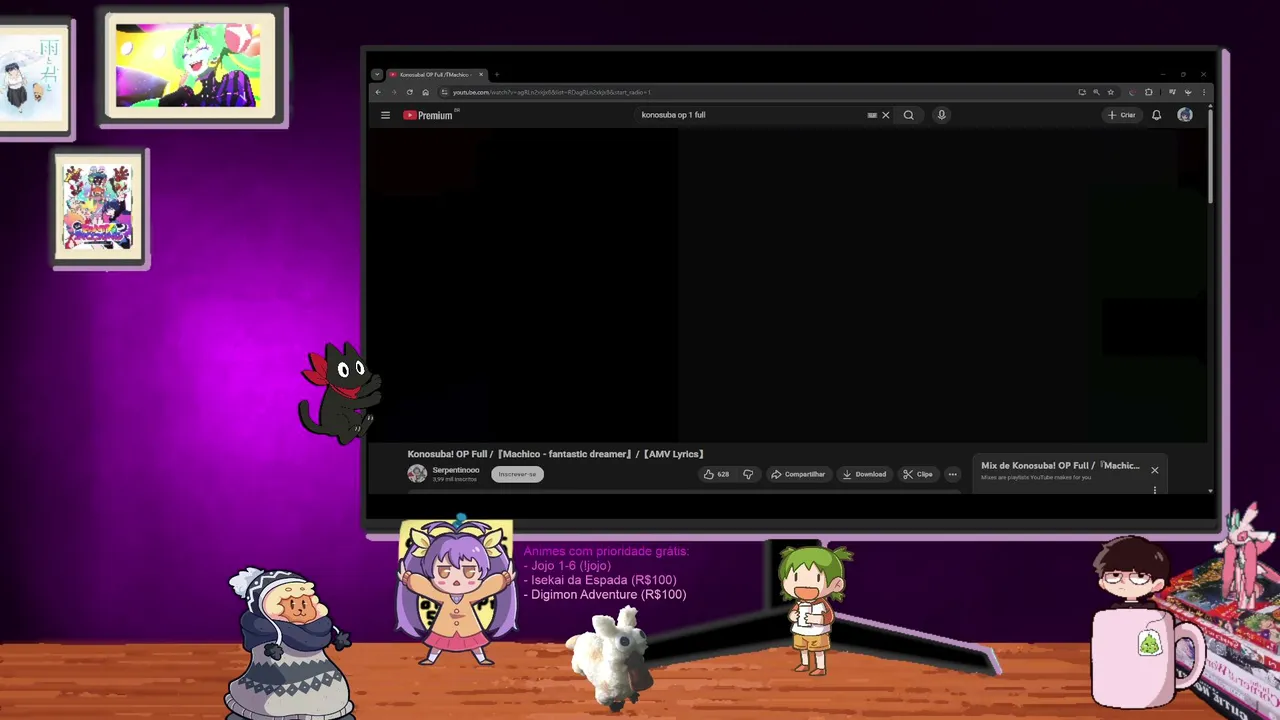This screenshot has width=1280, height=720.
Task: Open the Serpentinooo channel name link
Action: coord(456,470)
